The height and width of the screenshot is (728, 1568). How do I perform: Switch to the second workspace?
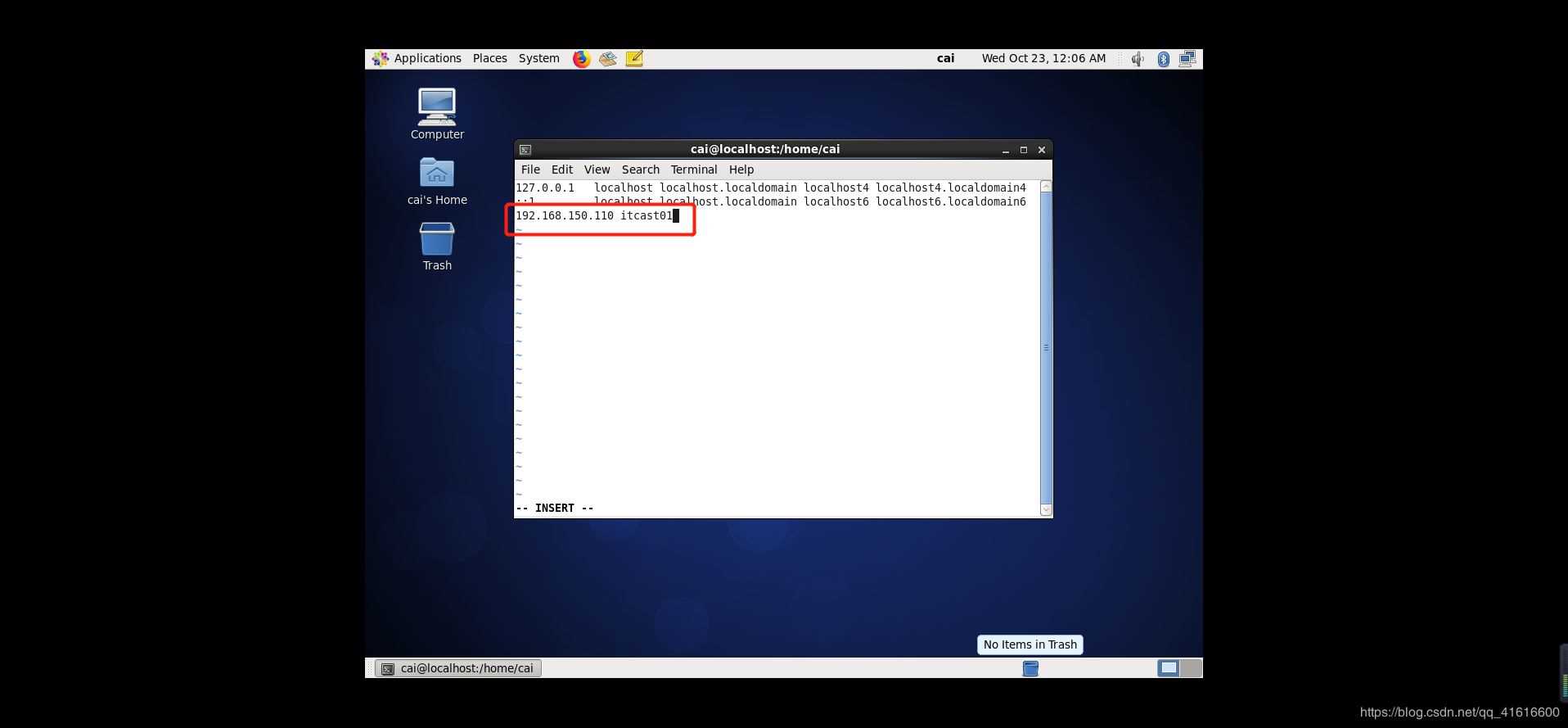click(1192, 668)
